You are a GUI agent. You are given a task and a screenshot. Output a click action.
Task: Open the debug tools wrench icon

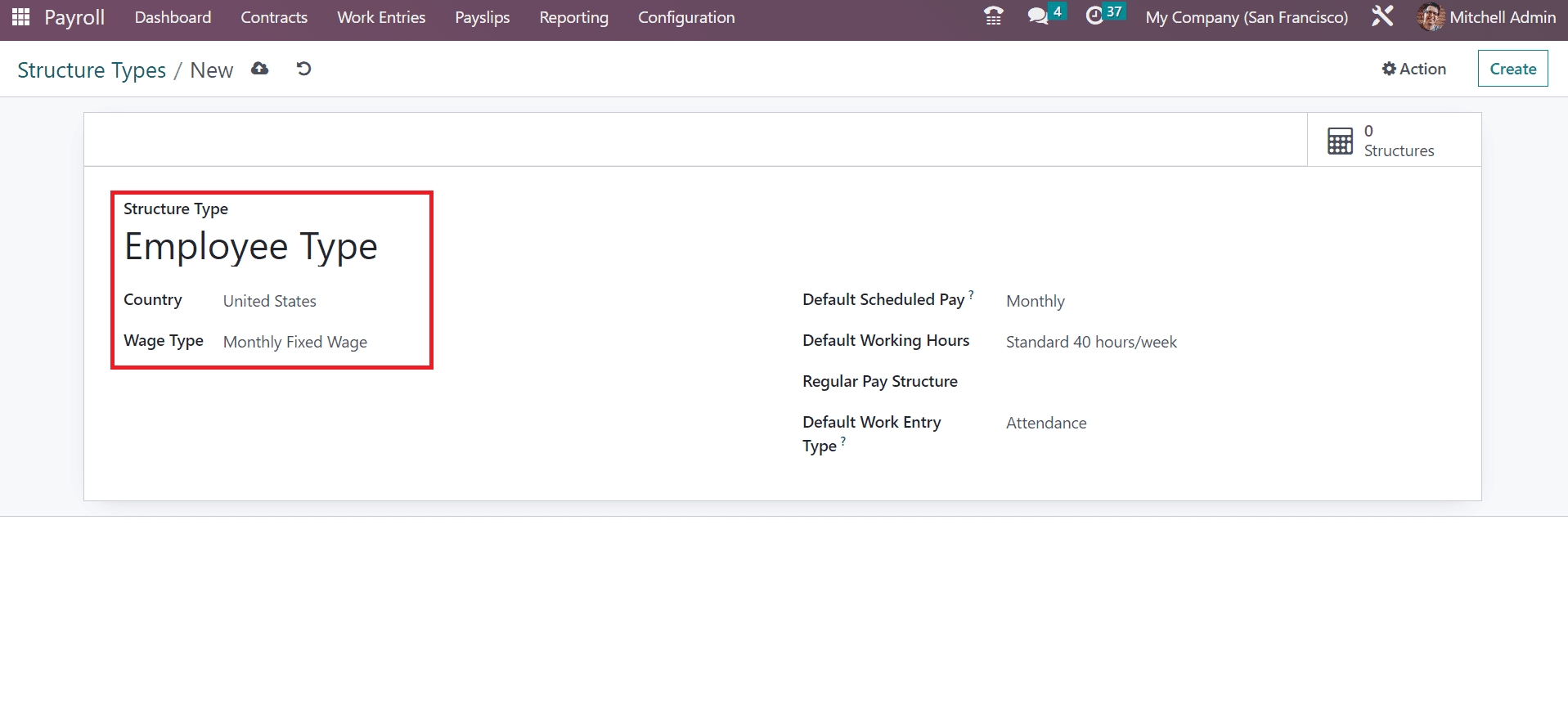tap(1382, 16)
